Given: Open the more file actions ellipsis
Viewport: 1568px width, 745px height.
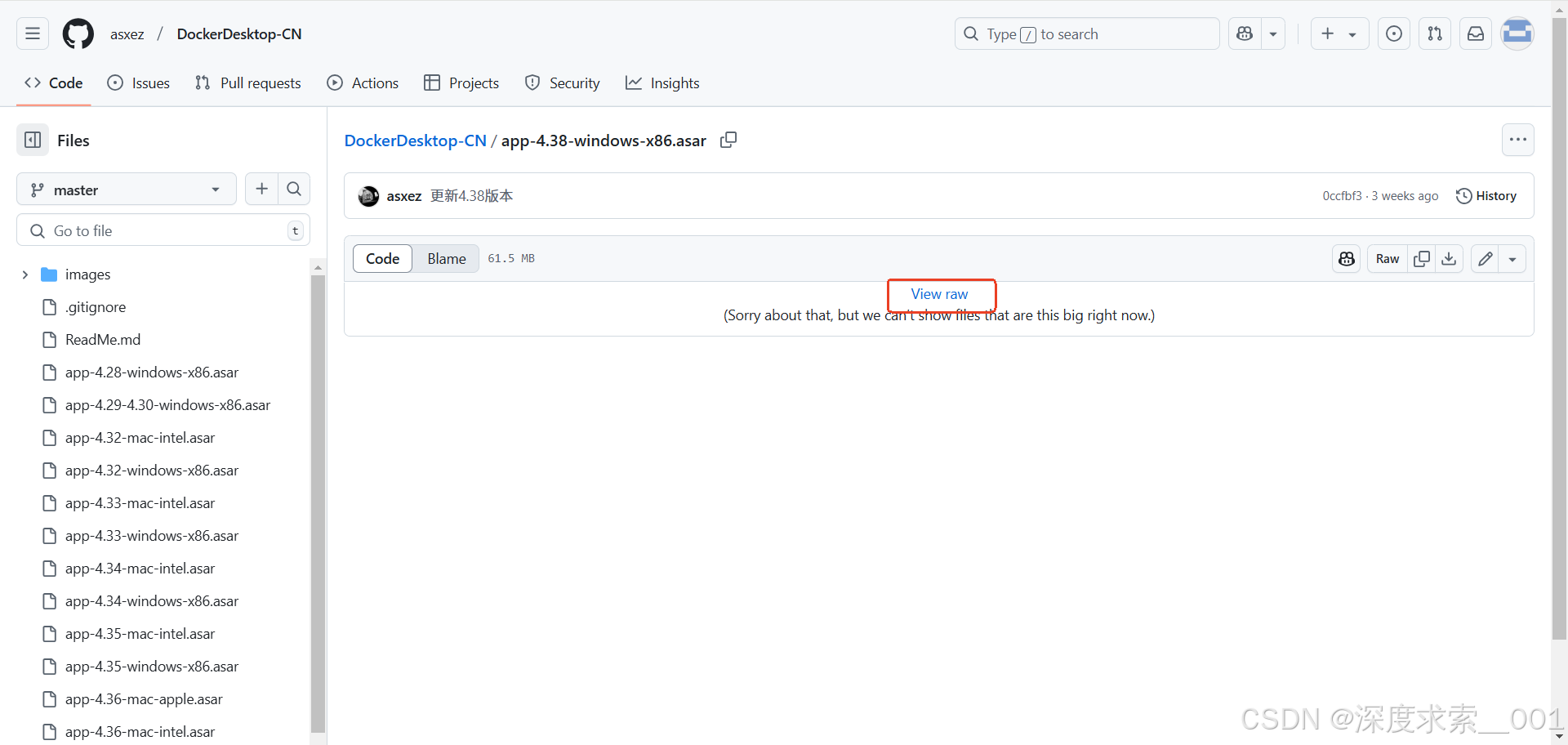Looking at the screenshot, I should pyautogui.click(x=1517, y=140).
